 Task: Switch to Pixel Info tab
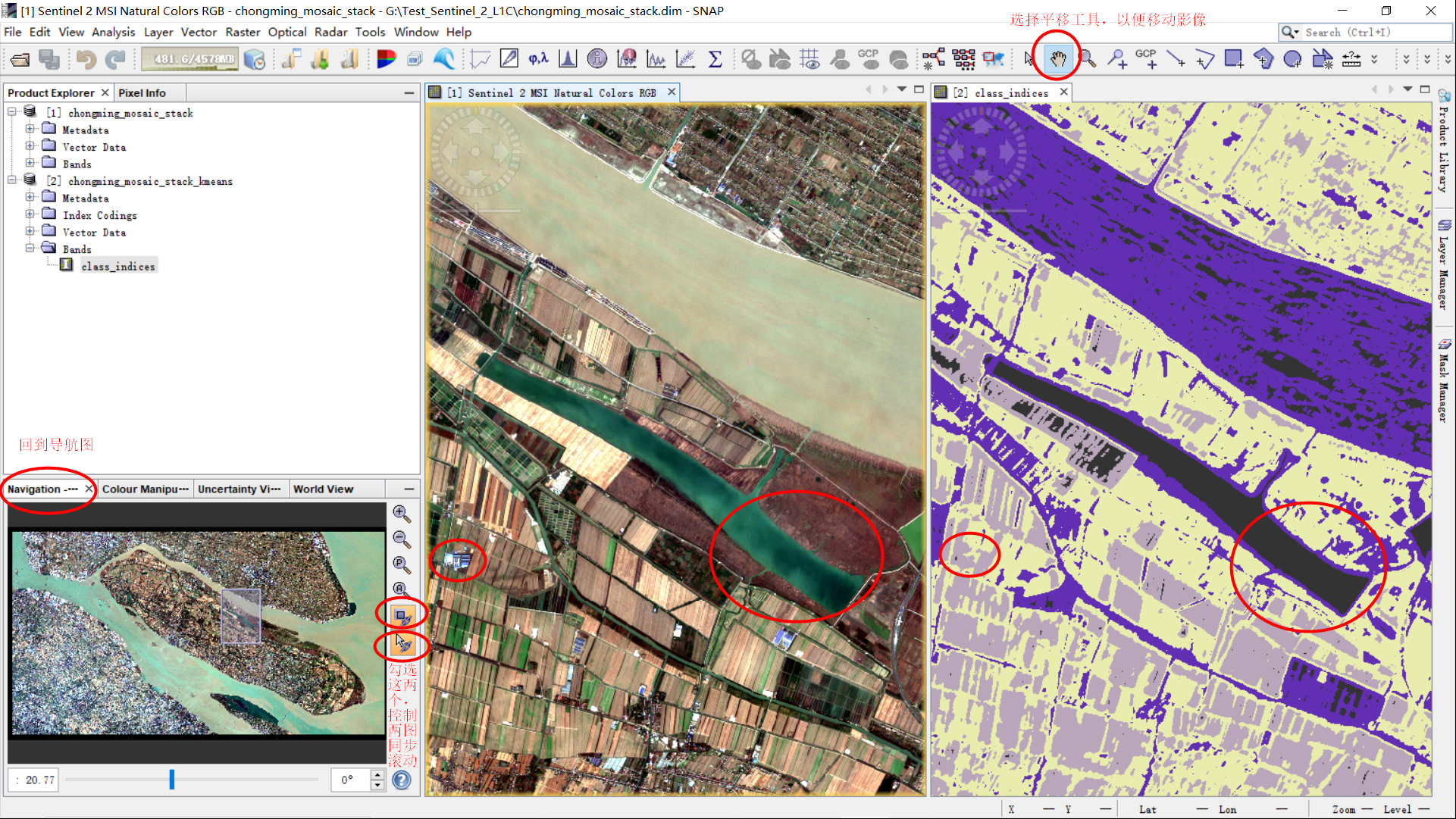[142, 92]
